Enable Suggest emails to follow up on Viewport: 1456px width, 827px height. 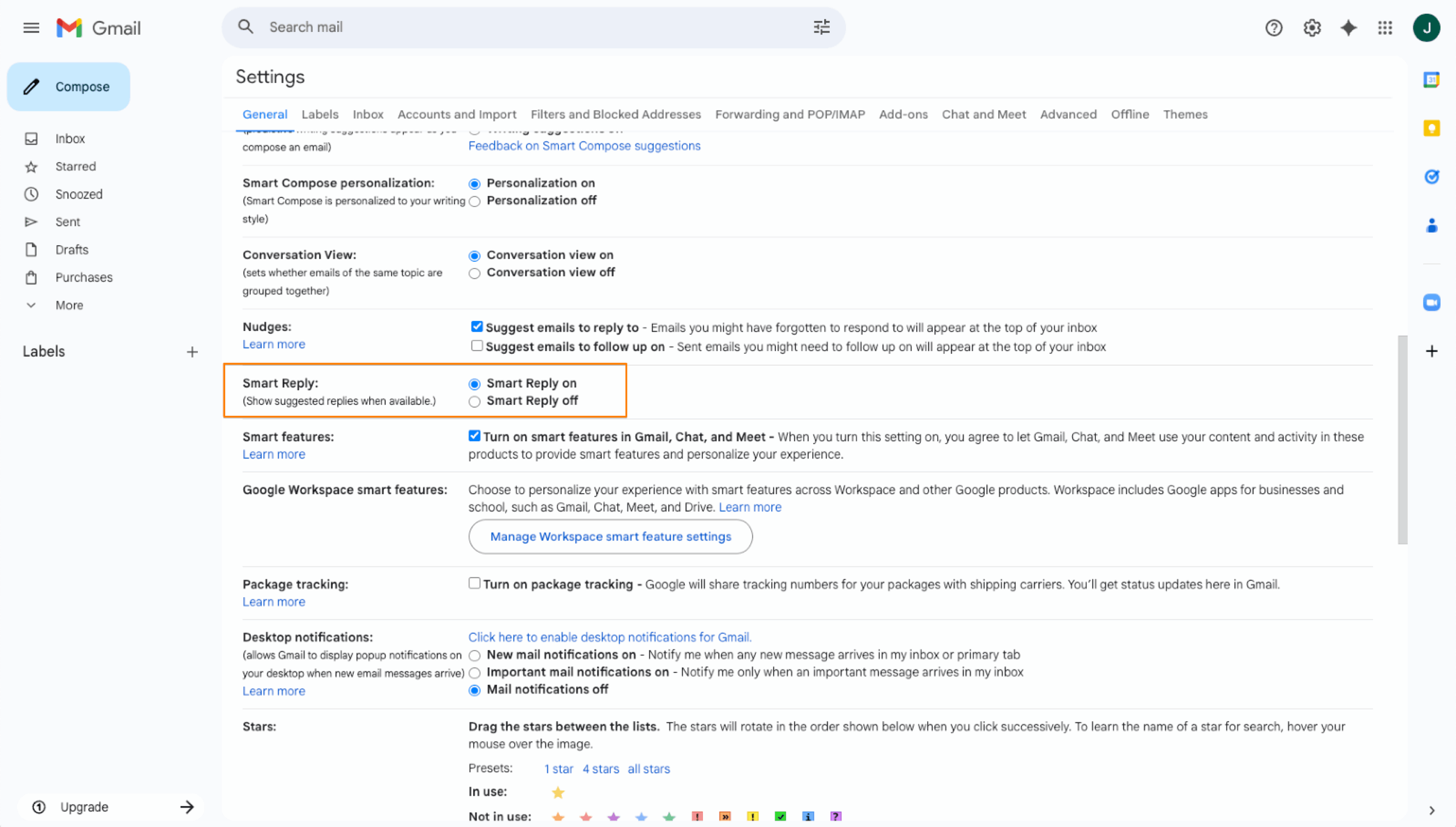477,346
